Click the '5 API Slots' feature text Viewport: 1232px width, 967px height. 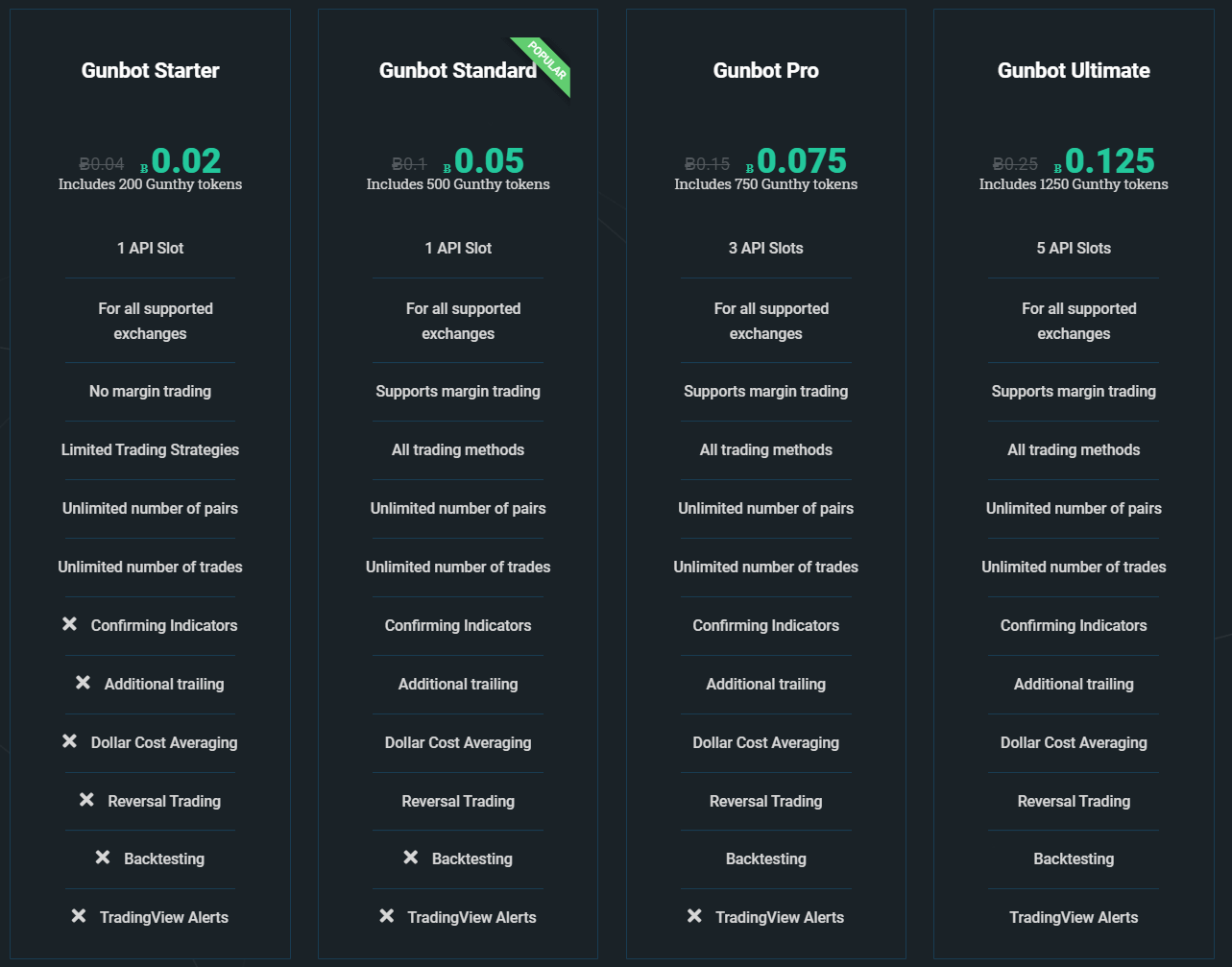point(1074,248)
